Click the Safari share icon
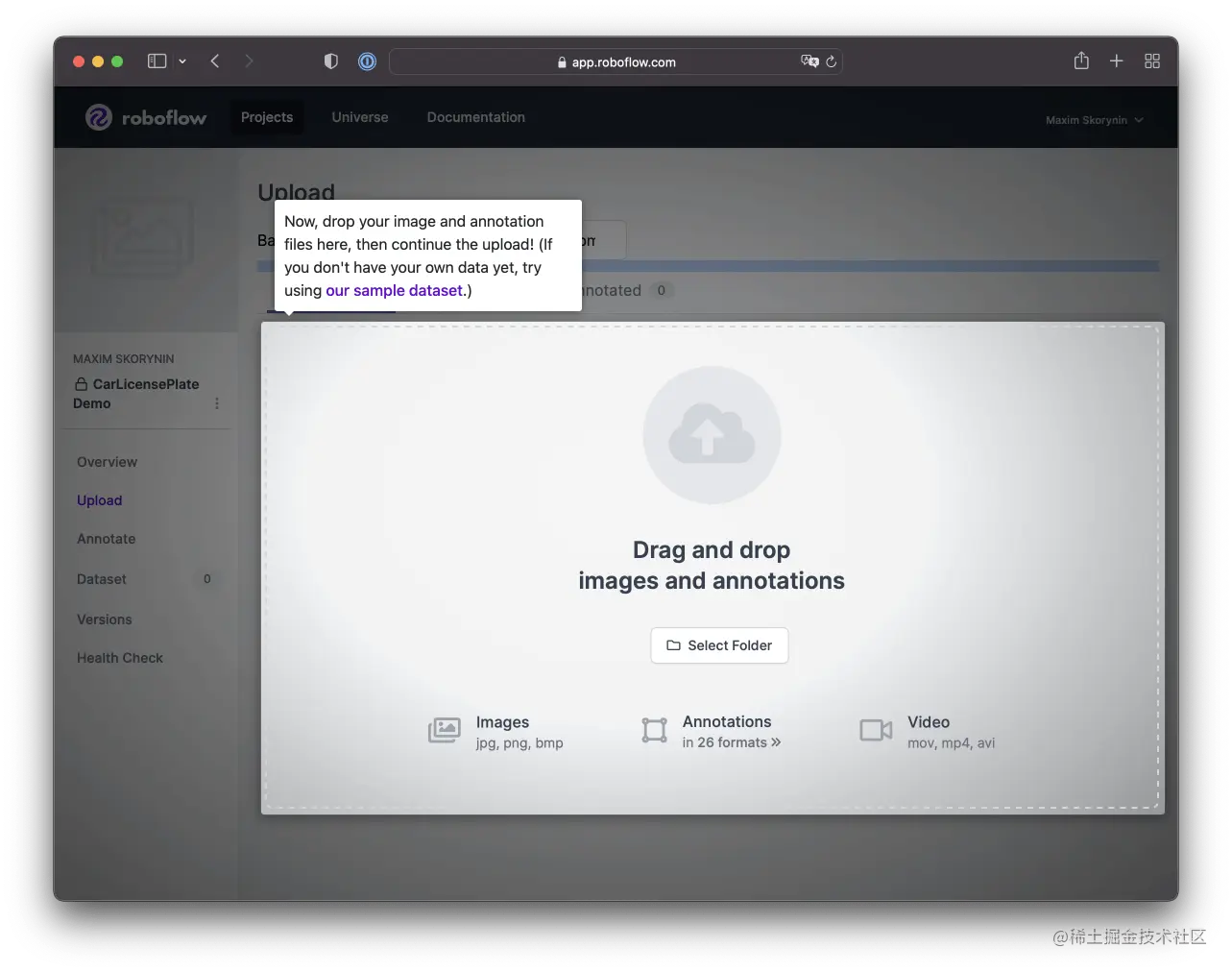Image resolution: width=1232 pixels, height=972 pixels. tap(1080, 61)
